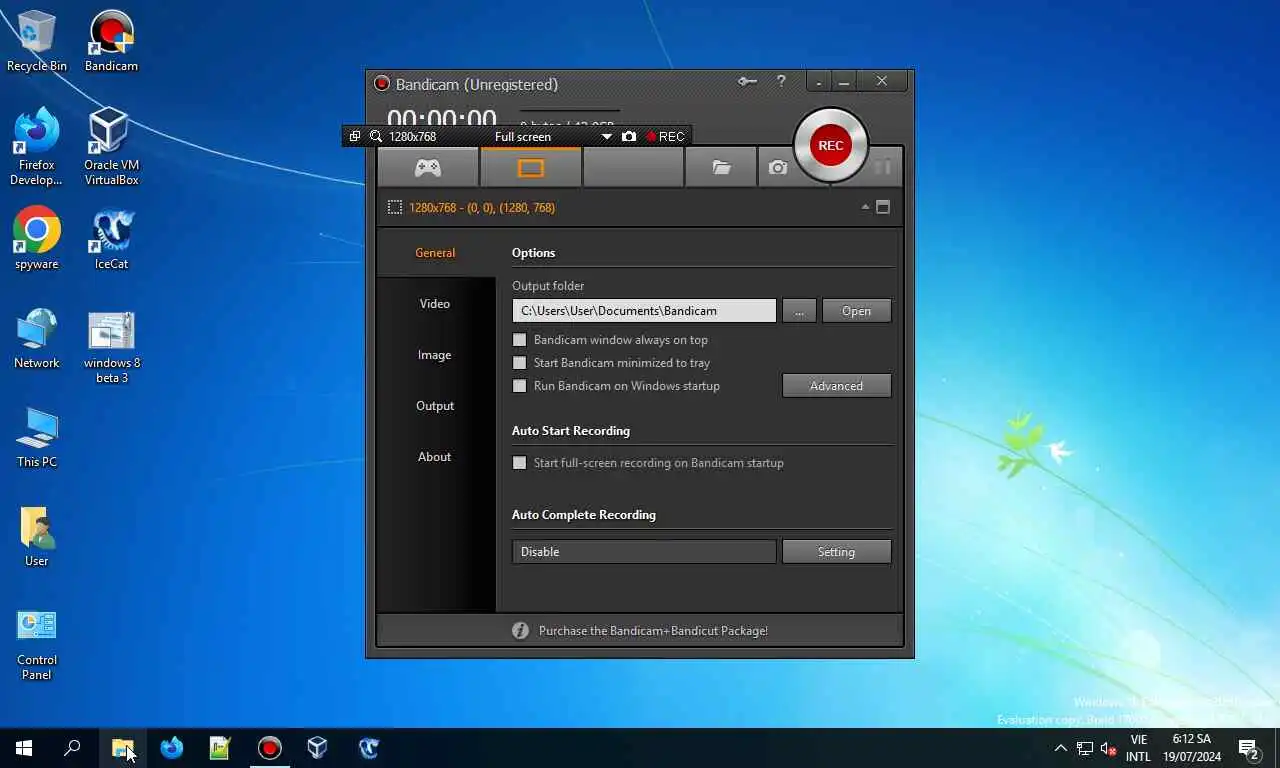This screenshot has height=768, width=1280.
Task: Select the Recycle Bin desktop icon
Action: coord(37,42)
